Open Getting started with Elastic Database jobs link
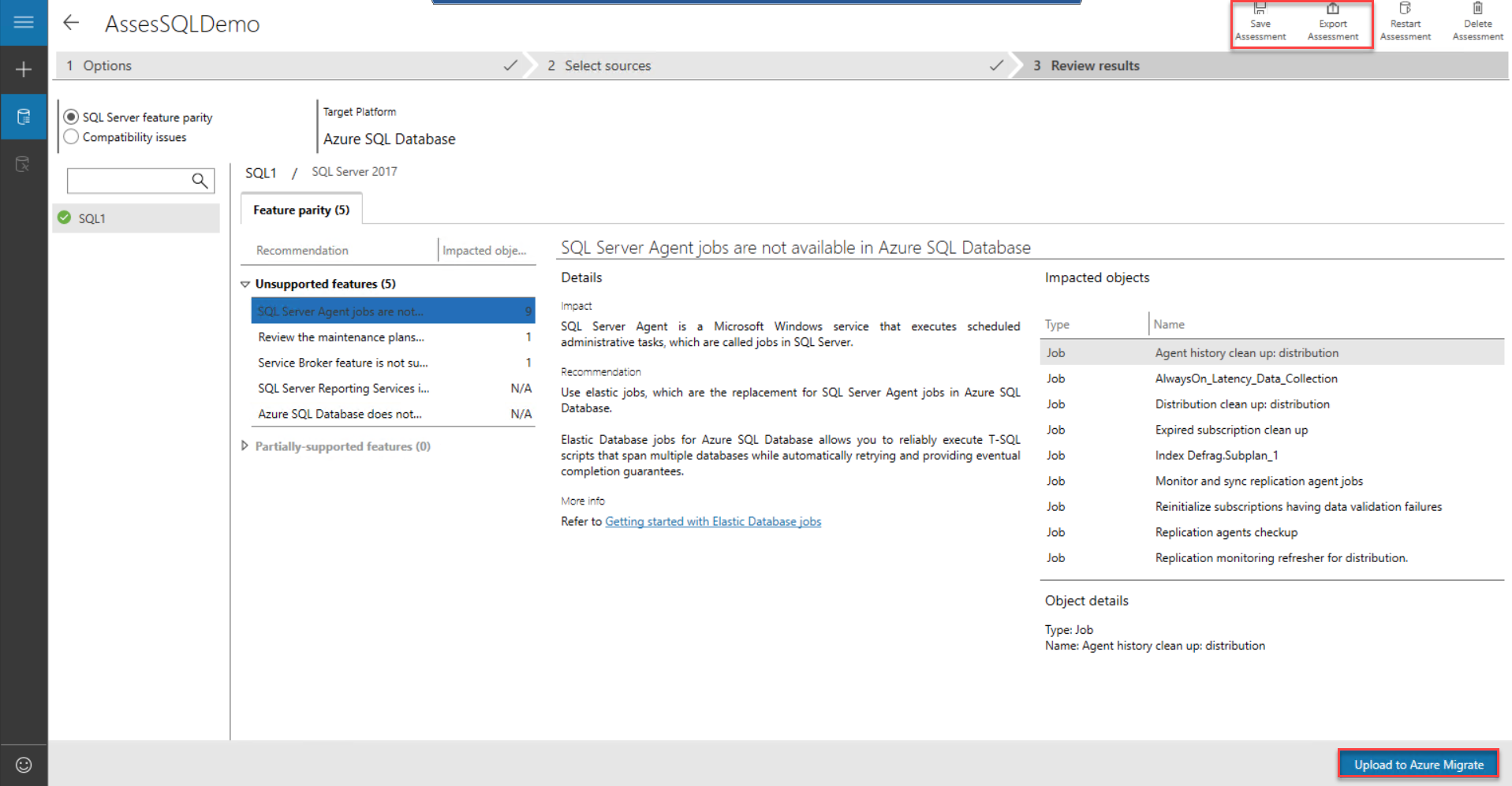Screen dimensions: 1512x786 (x=713, y=522)
